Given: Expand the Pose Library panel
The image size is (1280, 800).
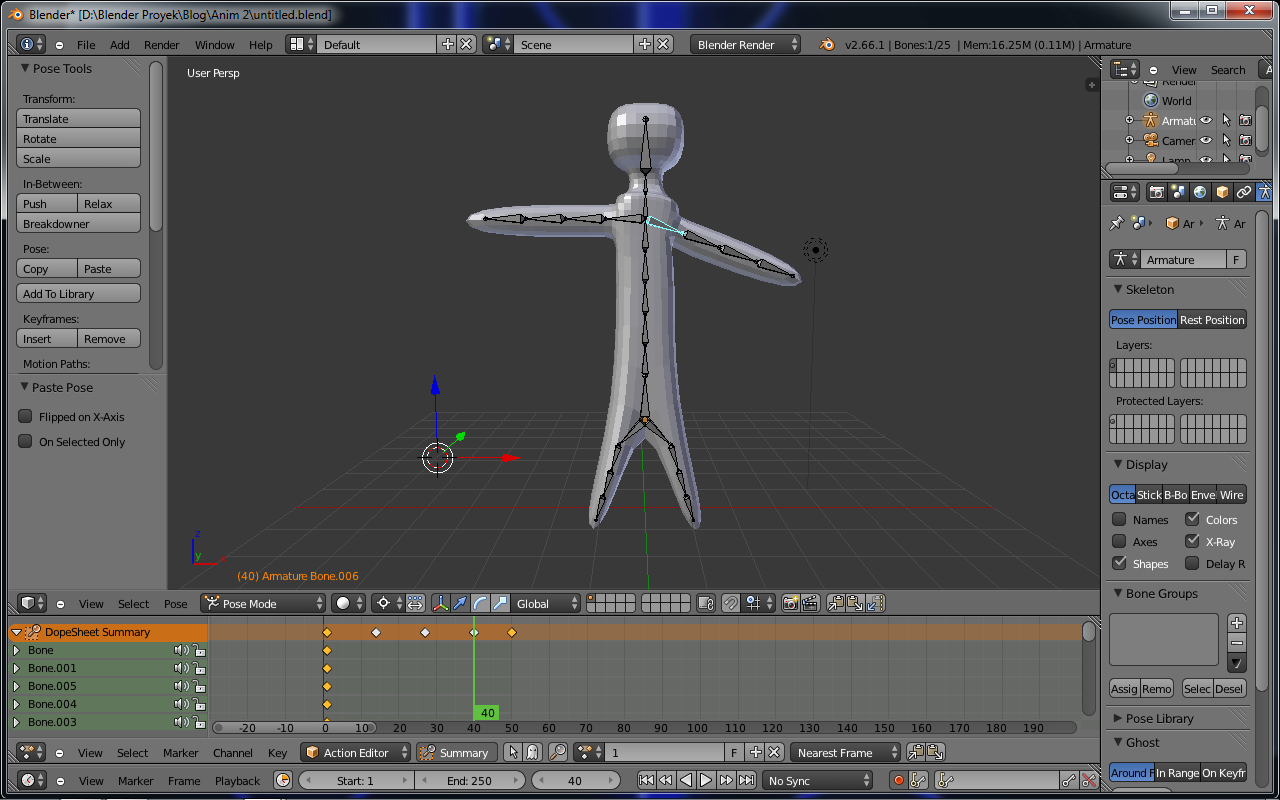Looking at the screenshot, I should pyautogui.click(x=1118, y=718).
